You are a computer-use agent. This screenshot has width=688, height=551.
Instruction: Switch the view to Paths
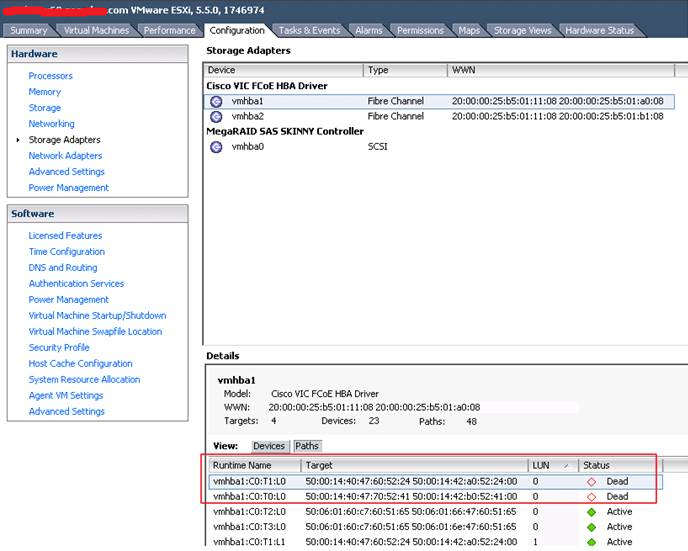click(307, 446)
